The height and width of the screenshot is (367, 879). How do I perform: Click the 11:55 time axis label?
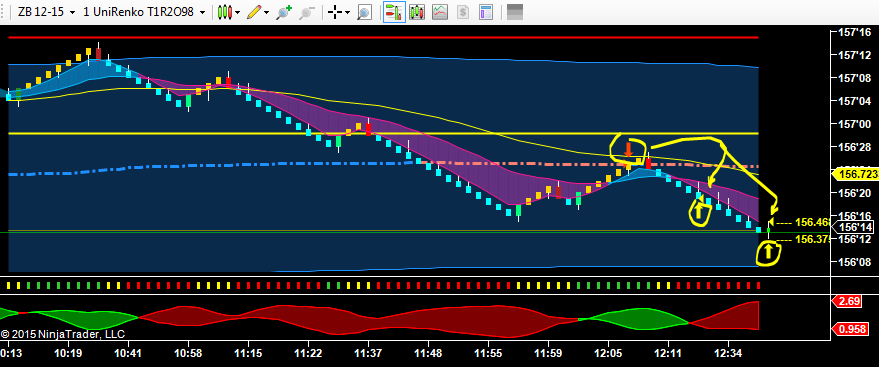488,353
